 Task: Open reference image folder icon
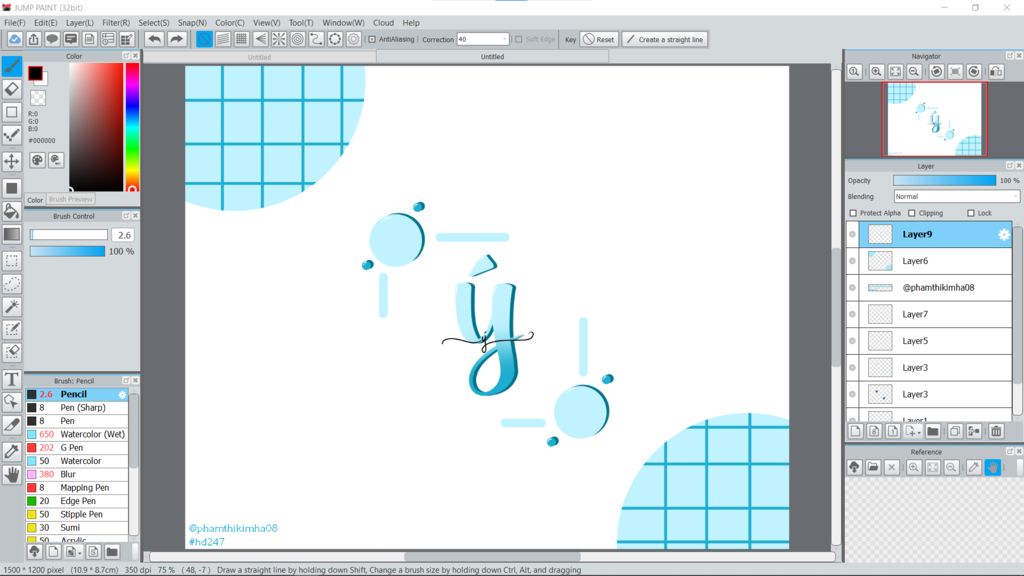tap(873, 467)
